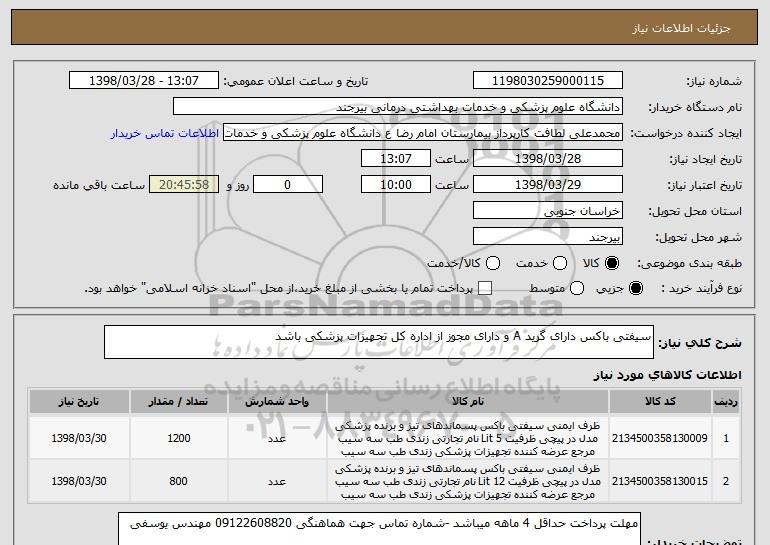Click the request creator name field
Image resolution: width=770 pixels, height=545 pixels.
(423, 133)
